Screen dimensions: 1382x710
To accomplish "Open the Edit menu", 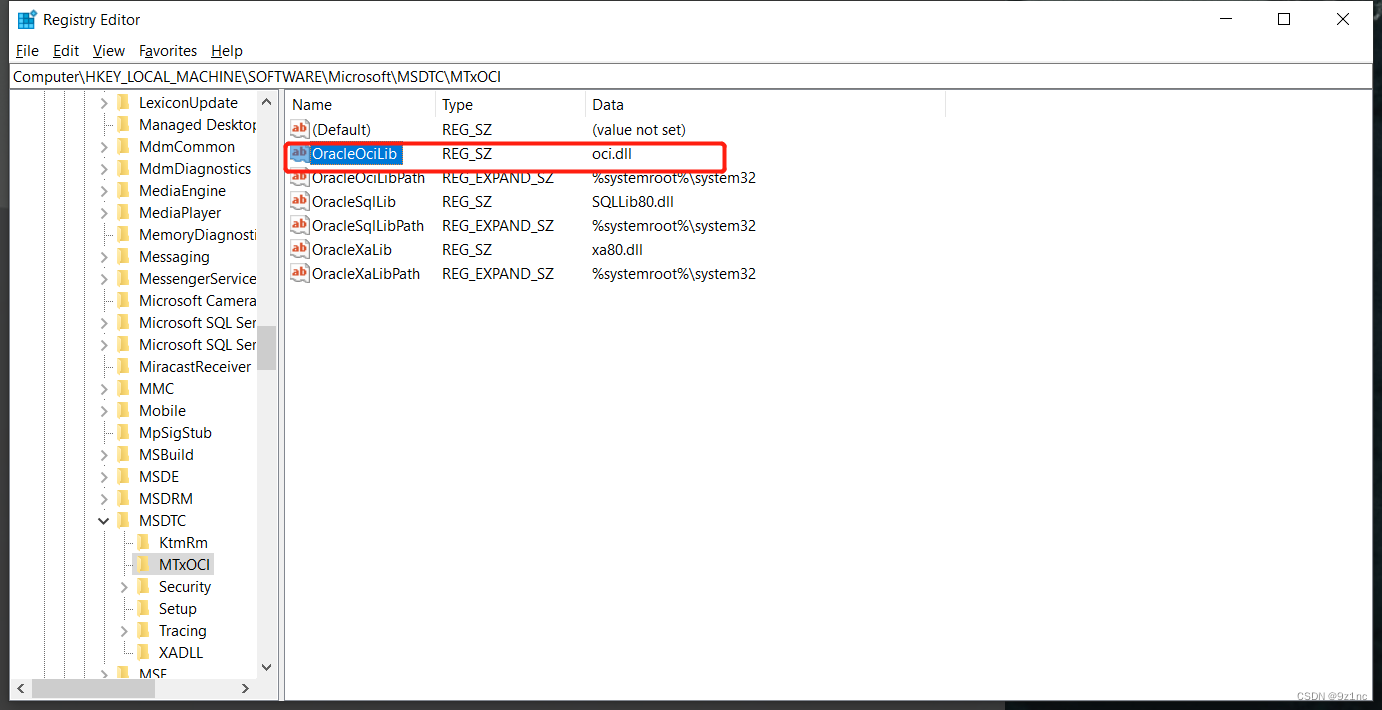I will [66, 51].
